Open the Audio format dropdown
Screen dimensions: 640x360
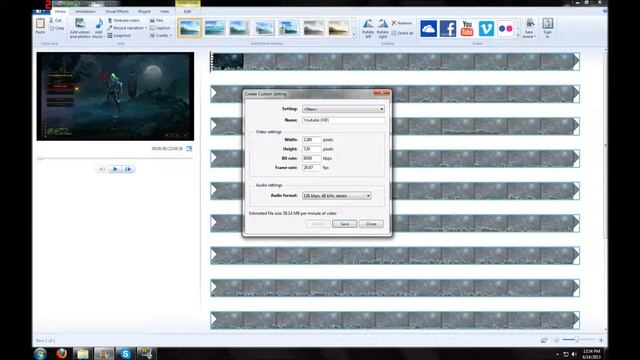point(337,196)
